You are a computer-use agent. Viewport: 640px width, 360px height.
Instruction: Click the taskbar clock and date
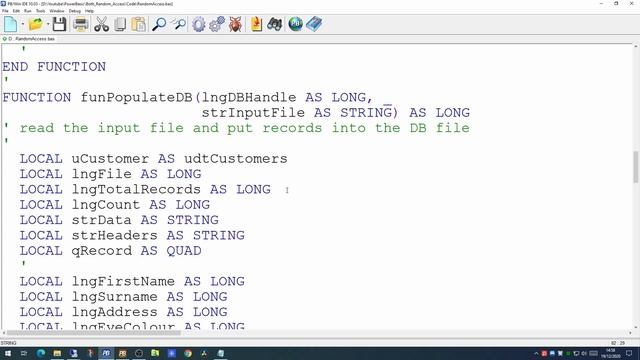pos(611,353)
